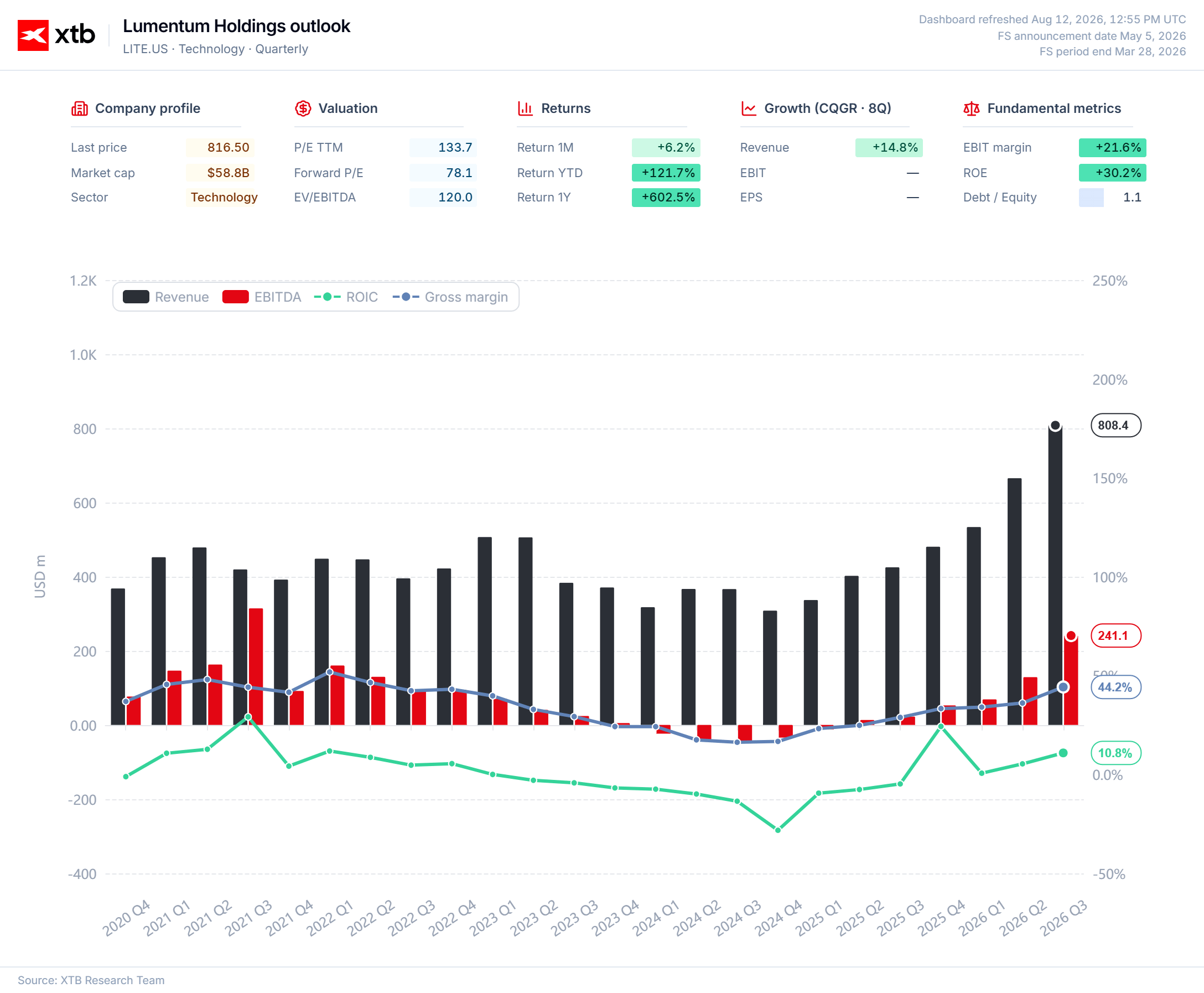Click the Debt / Equity value 1.1
The width and height of the screenshot is (1204, 993).
(1132, 198)
